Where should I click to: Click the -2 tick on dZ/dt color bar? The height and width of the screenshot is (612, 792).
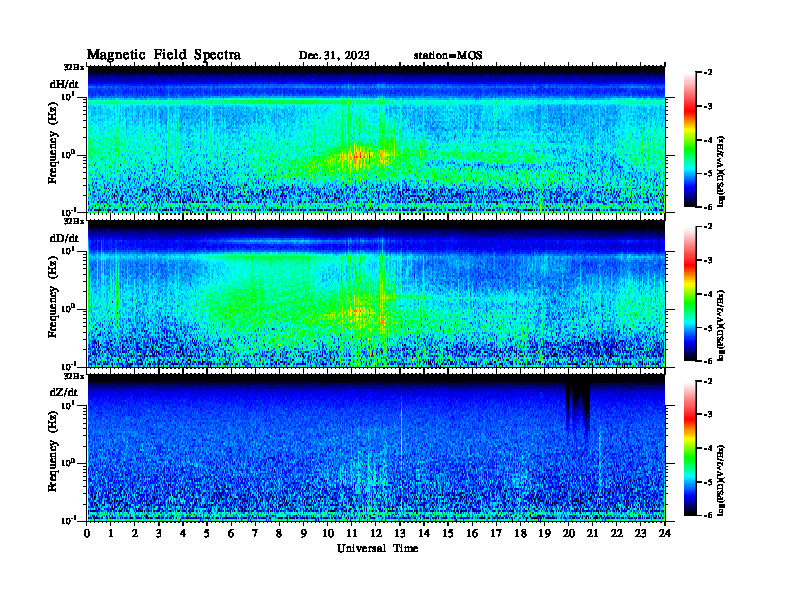tap(708, 381)
